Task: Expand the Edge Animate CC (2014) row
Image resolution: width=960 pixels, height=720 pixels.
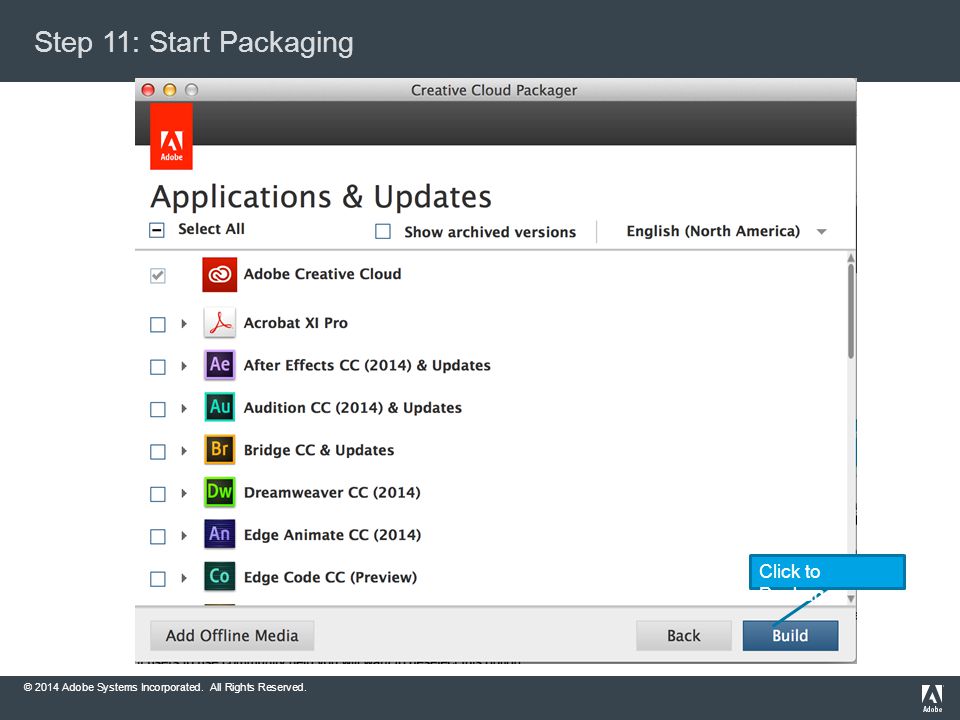Action: pyautogui.click(x=184, y=535)
